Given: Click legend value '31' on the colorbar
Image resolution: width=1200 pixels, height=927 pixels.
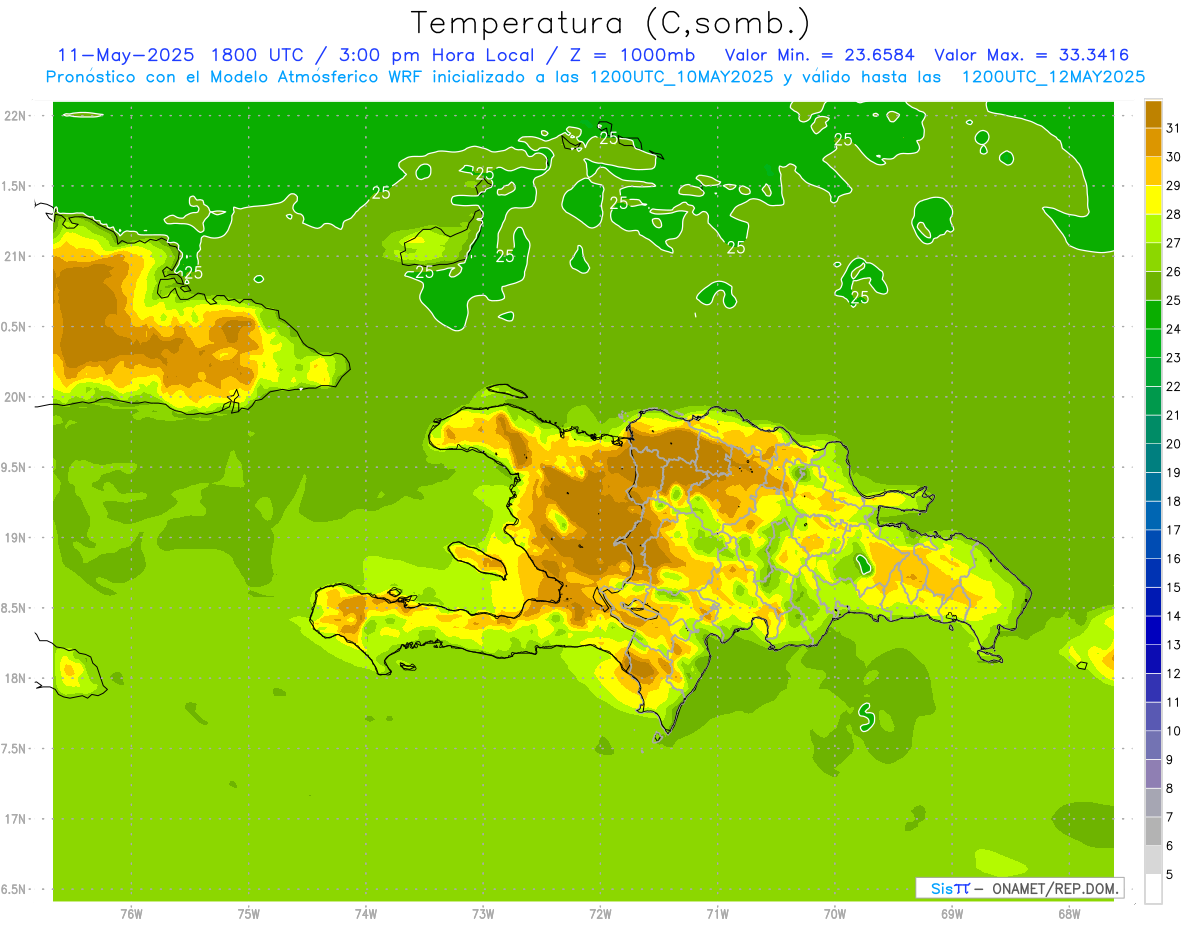Looking at the screenshot, I should point(1173,128).
